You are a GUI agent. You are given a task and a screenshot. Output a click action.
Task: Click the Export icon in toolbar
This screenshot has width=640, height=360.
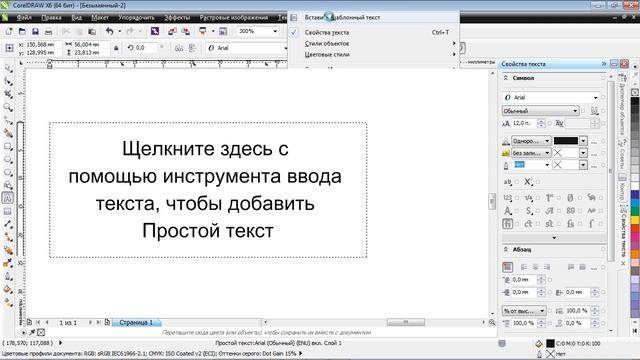(185, 31)
